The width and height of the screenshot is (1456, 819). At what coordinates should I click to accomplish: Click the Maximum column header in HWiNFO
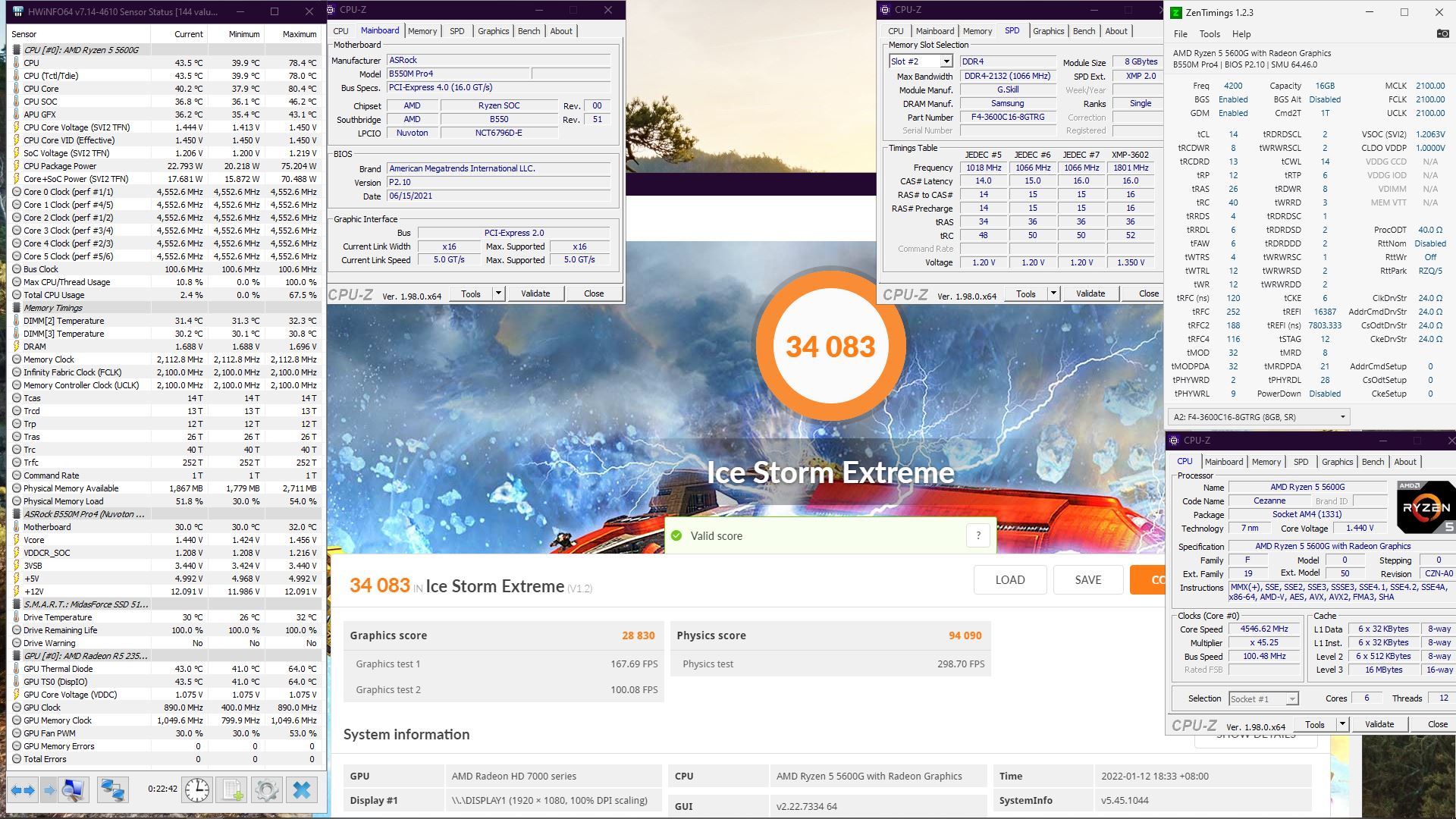click(293, 34)
